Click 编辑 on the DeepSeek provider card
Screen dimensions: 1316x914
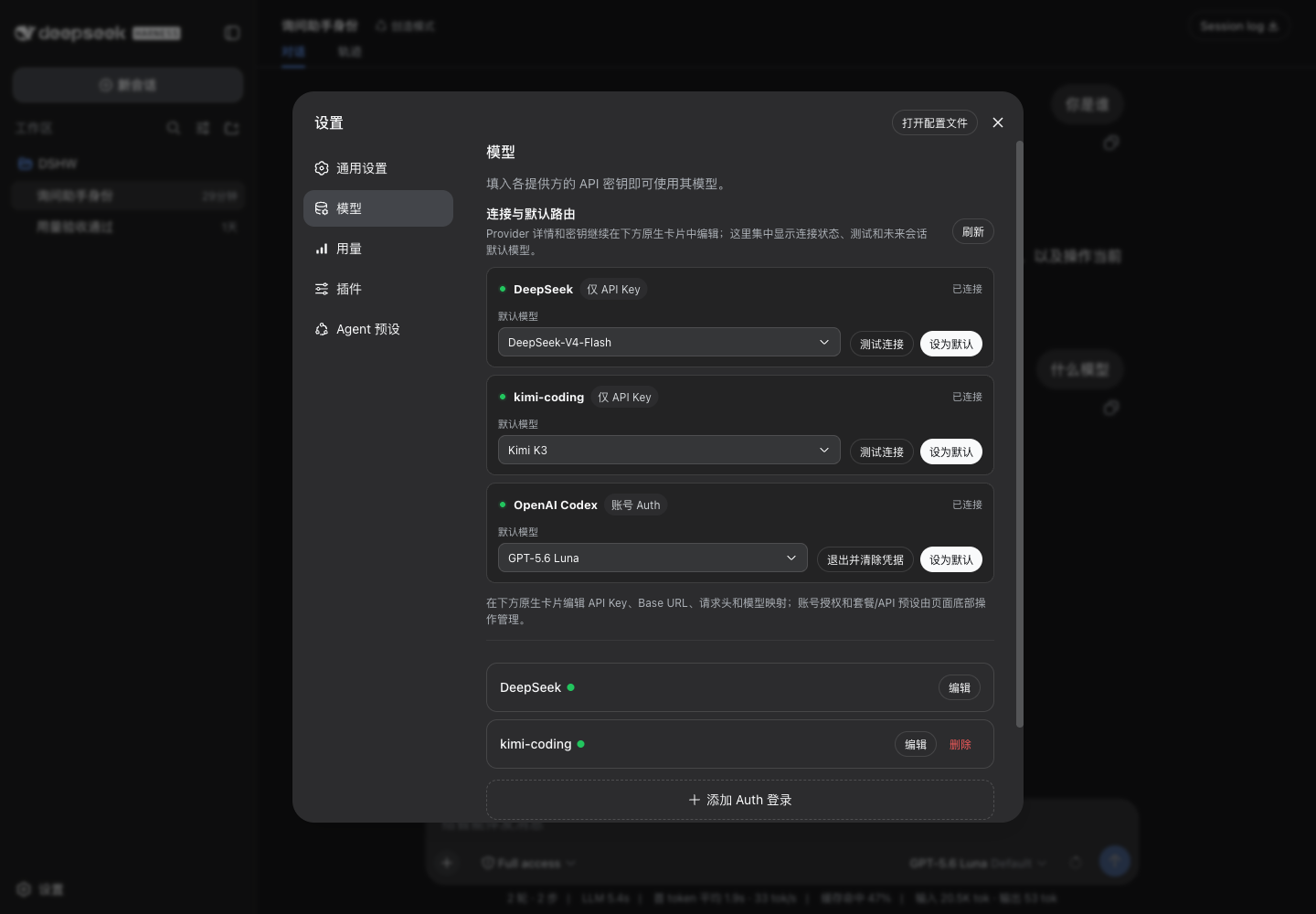pyautogui.click(x=960, y=687)
